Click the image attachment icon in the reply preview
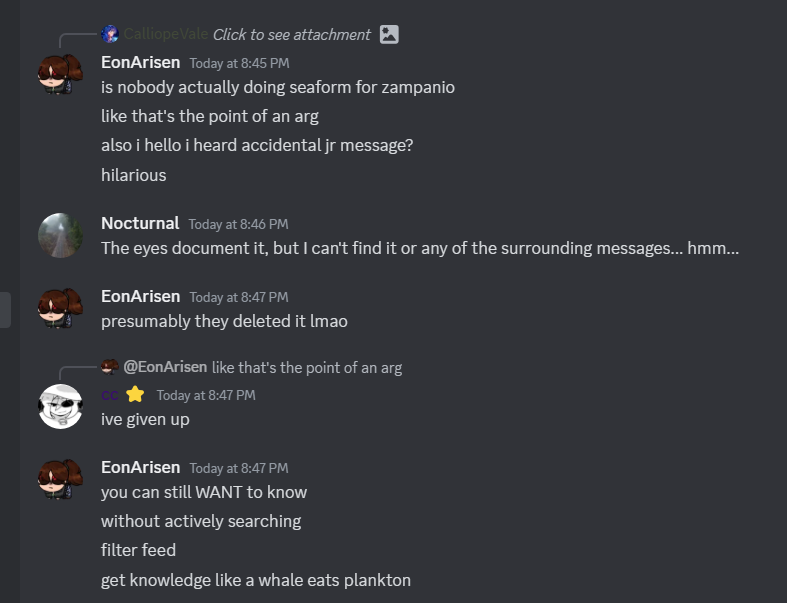This screenshot has height=603, width=787. [389, 35]
